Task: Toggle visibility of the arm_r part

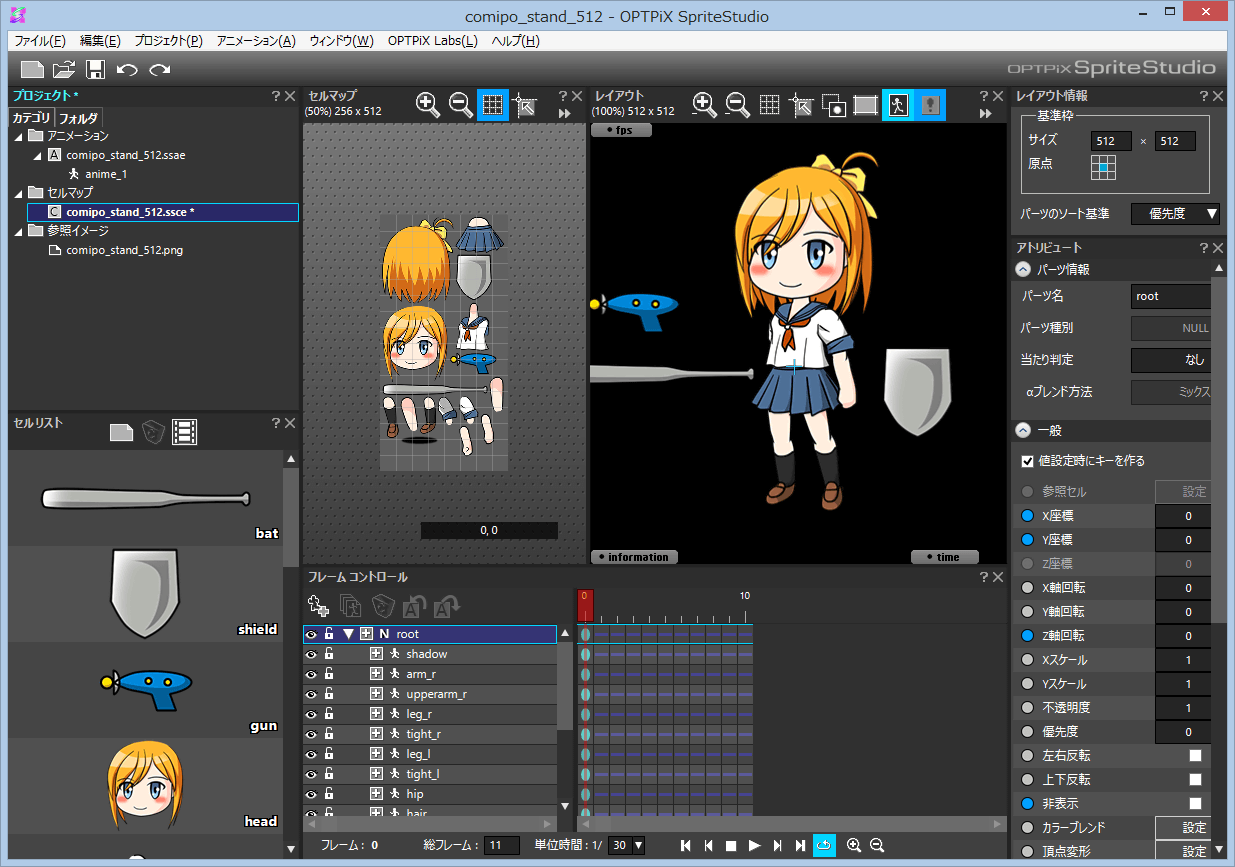Action: (x=311, y=674)
